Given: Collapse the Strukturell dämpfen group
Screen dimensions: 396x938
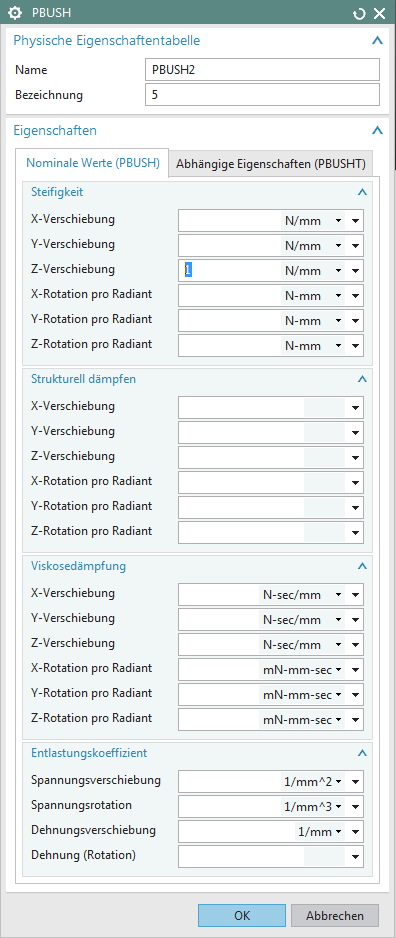Looking at the screenshot, I should 362,379.
